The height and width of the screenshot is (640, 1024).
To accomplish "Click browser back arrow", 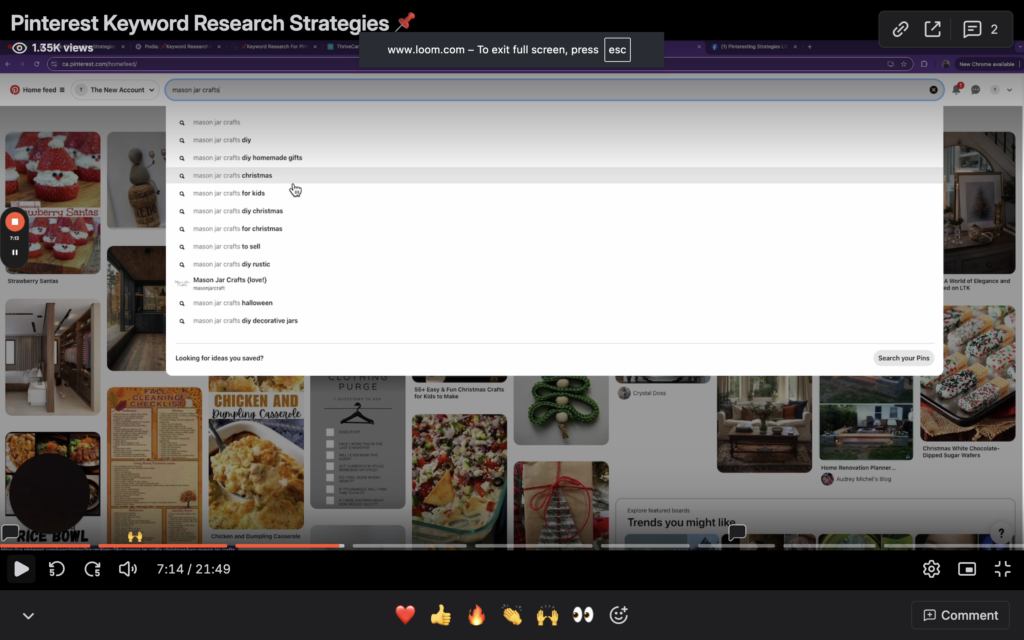I will (8, 64).
